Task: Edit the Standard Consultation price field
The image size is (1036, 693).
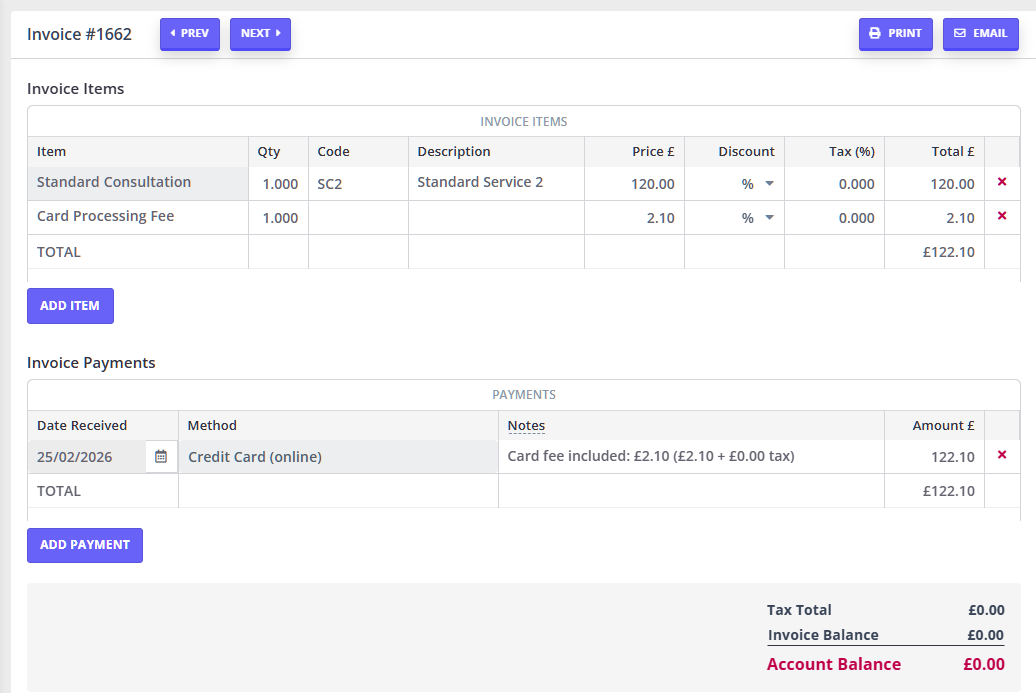Action: coord(635,184)
